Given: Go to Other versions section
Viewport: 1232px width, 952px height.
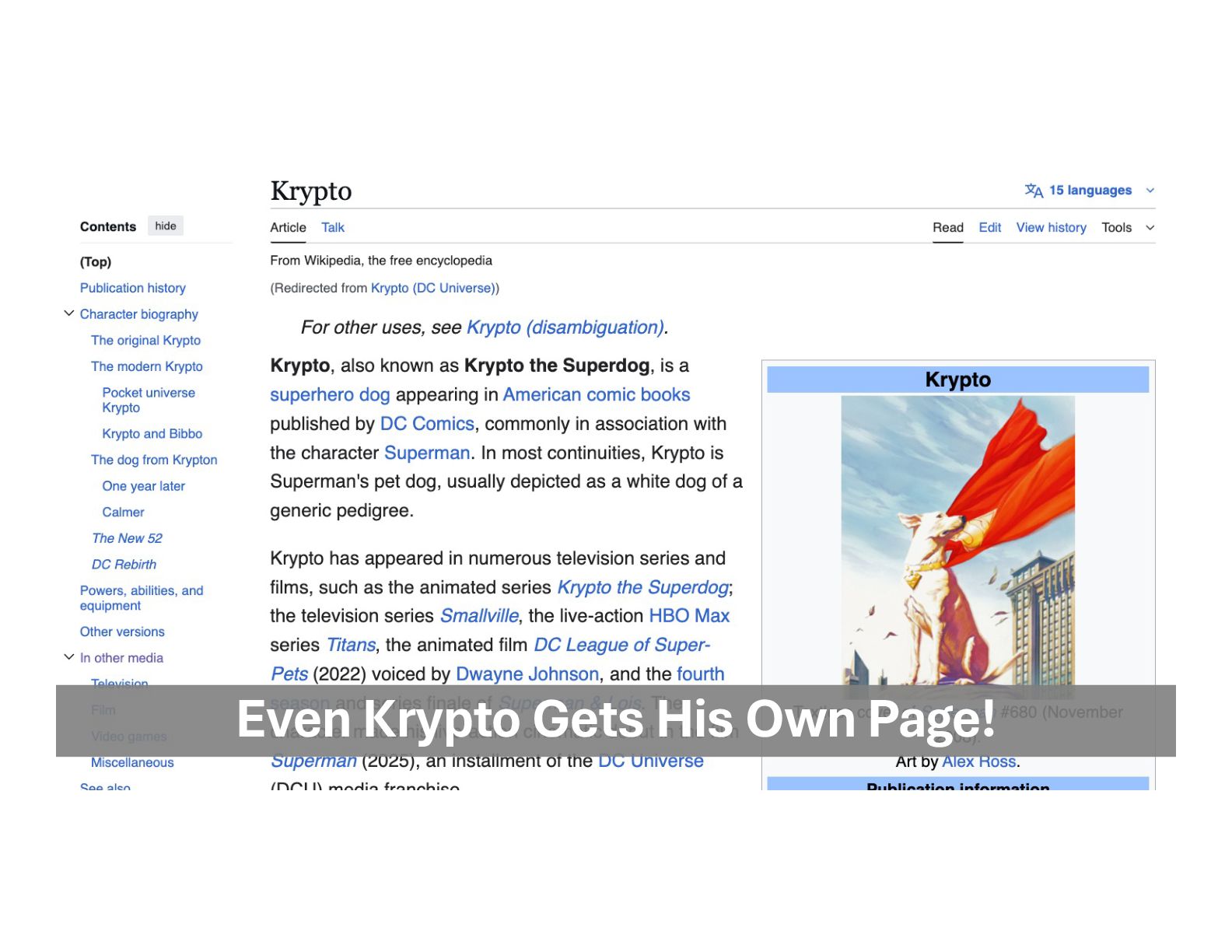Looking at the screenshot, I should (x=122, y=632).
